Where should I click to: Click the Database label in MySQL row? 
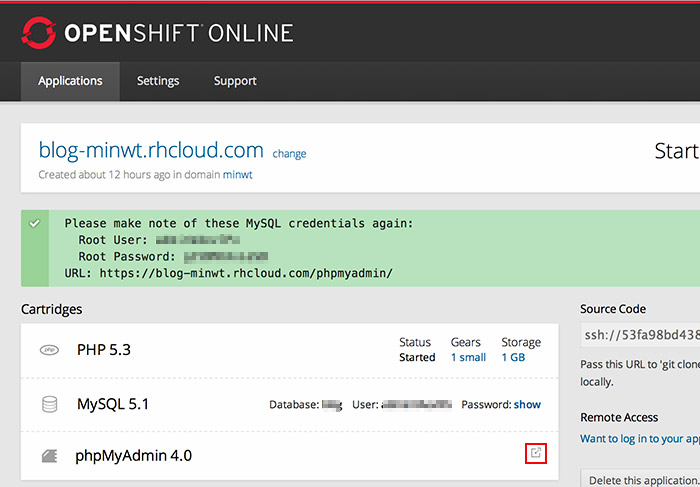coord(294,405)
